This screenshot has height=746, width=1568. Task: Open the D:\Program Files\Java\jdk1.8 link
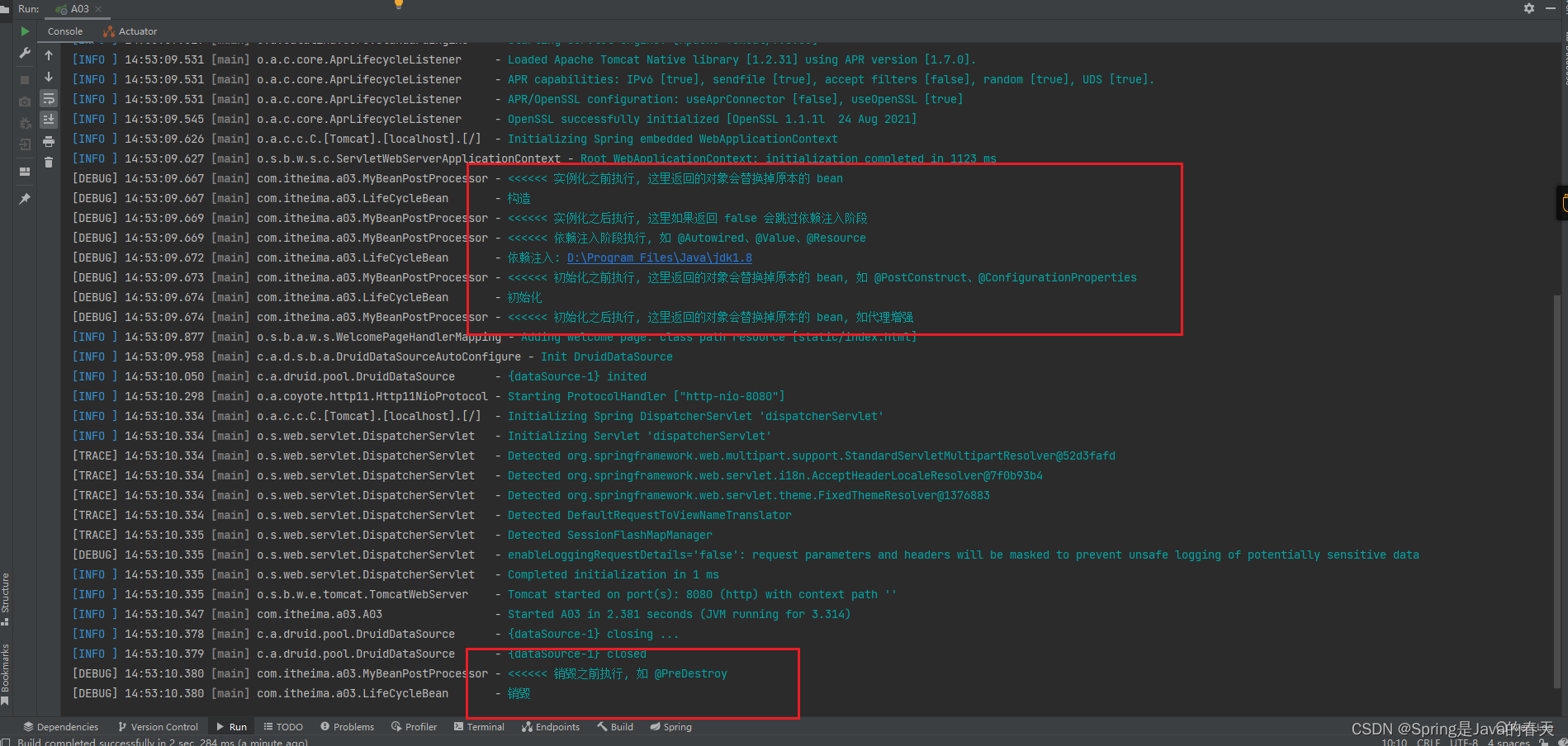[659, 257]
